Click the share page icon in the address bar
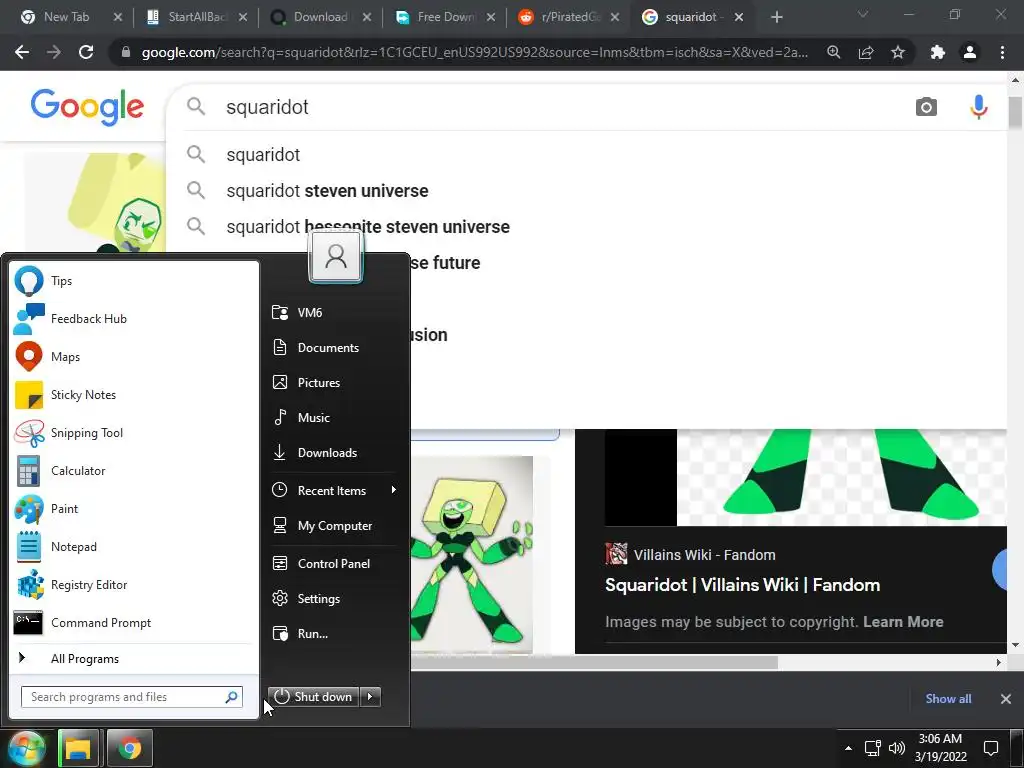The image size is (1024, 768). pyautogui.click(x=866, y=52)
